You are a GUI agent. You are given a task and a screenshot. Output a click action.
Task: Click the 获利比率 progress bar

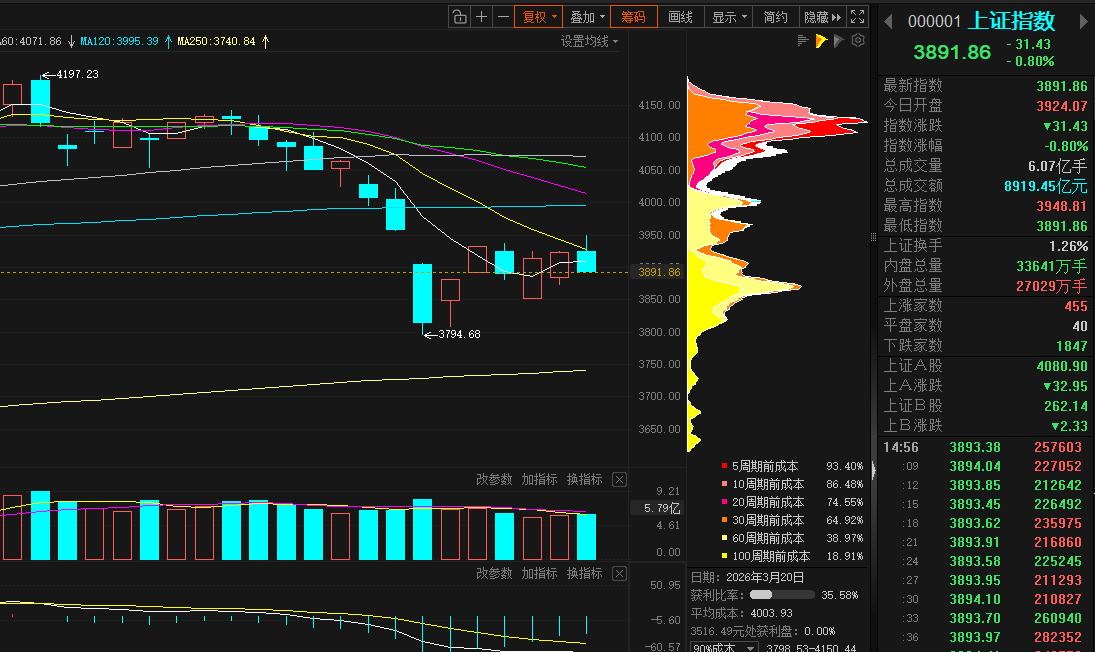pyautogui.click(x=781, y=595)
